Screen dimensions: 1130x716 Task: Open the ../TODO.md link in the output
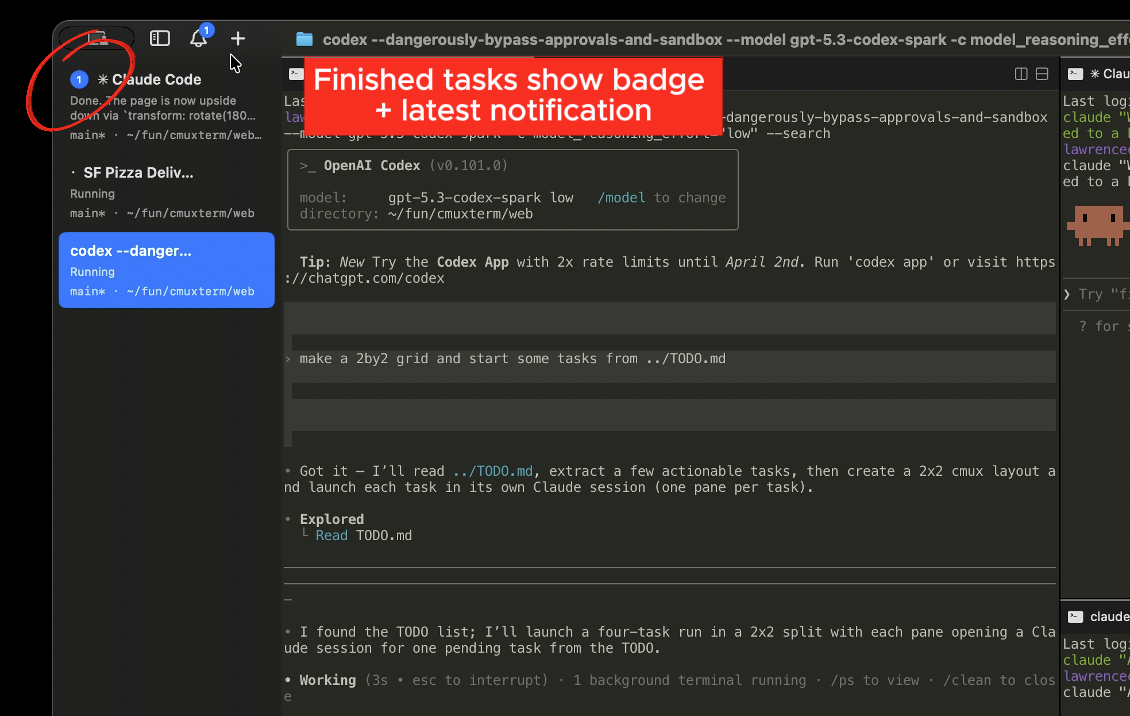pyautogui.click(x=493, y=471)
